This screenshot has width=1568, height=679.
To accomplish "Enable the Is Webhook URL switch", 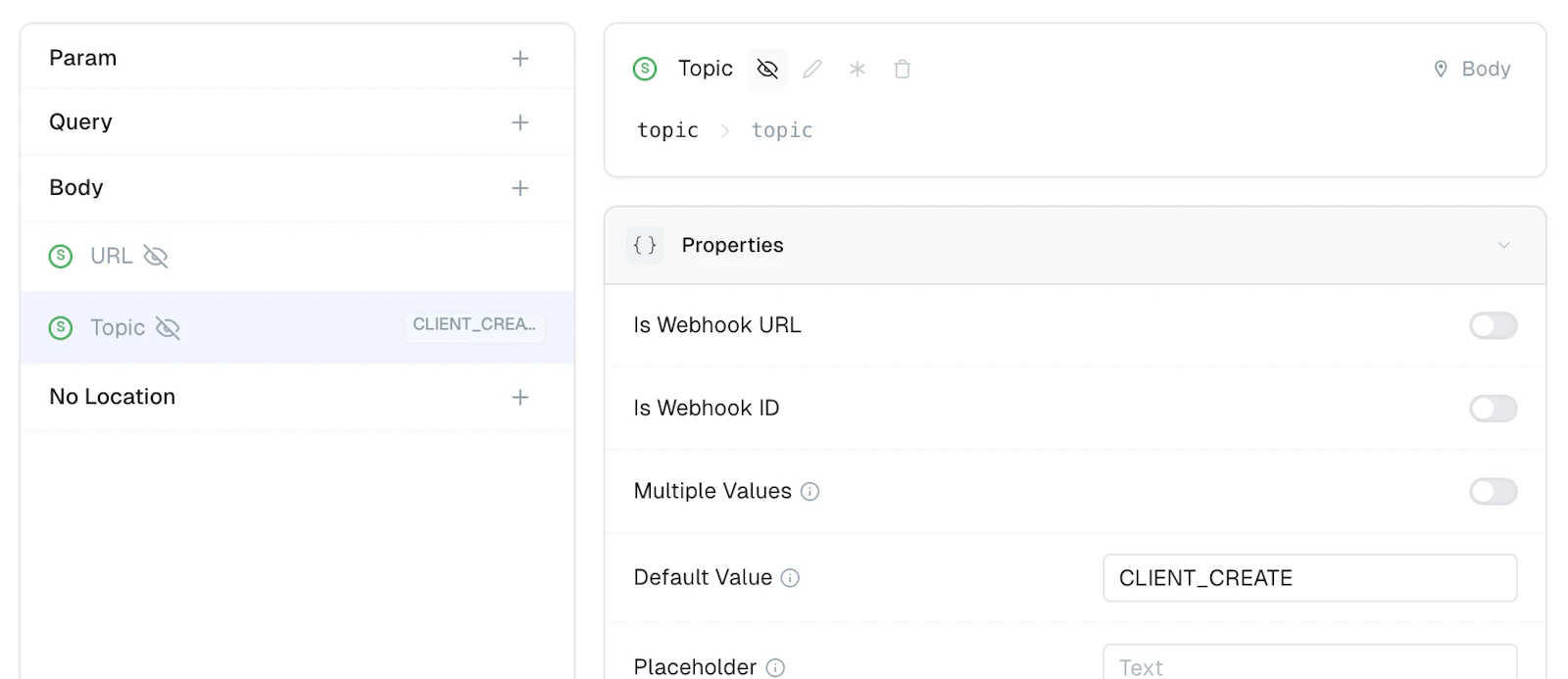I will tap(1493, 325).
